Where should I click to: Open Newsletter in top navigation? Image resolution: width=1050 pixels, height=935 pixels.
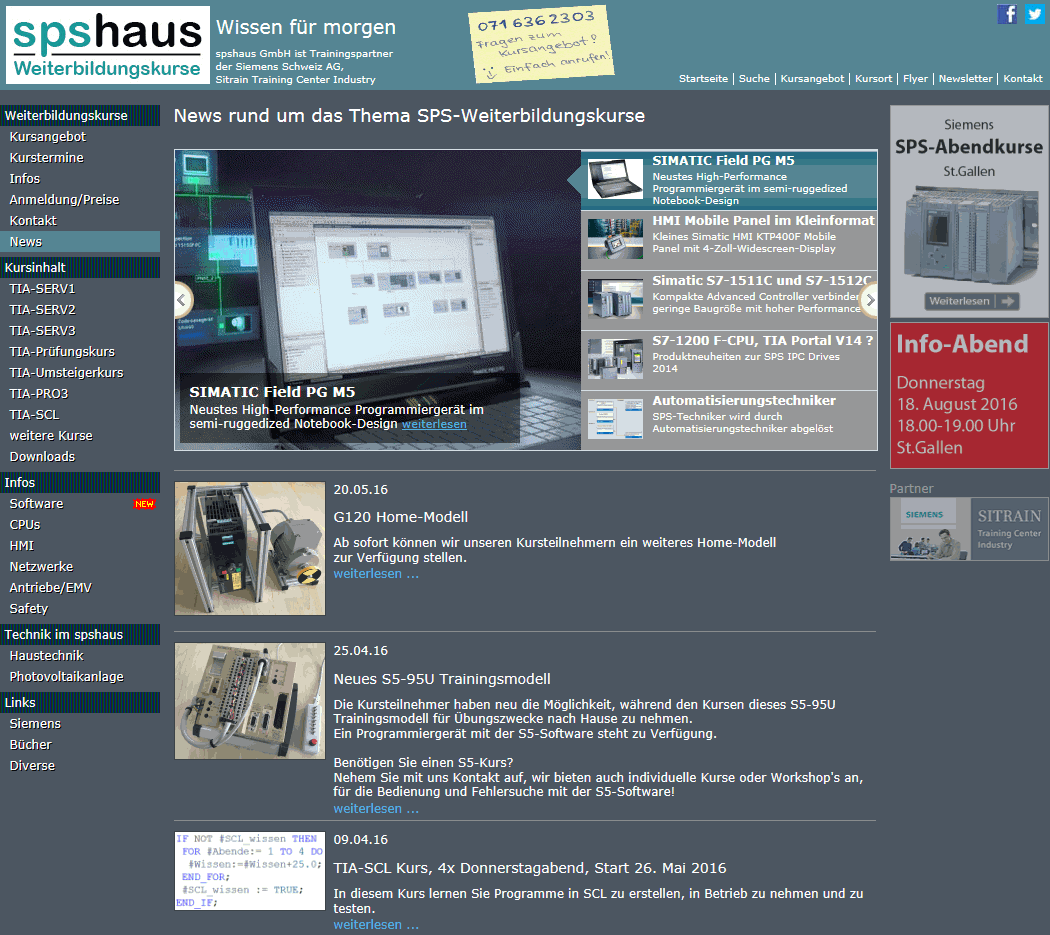point(966,78)
